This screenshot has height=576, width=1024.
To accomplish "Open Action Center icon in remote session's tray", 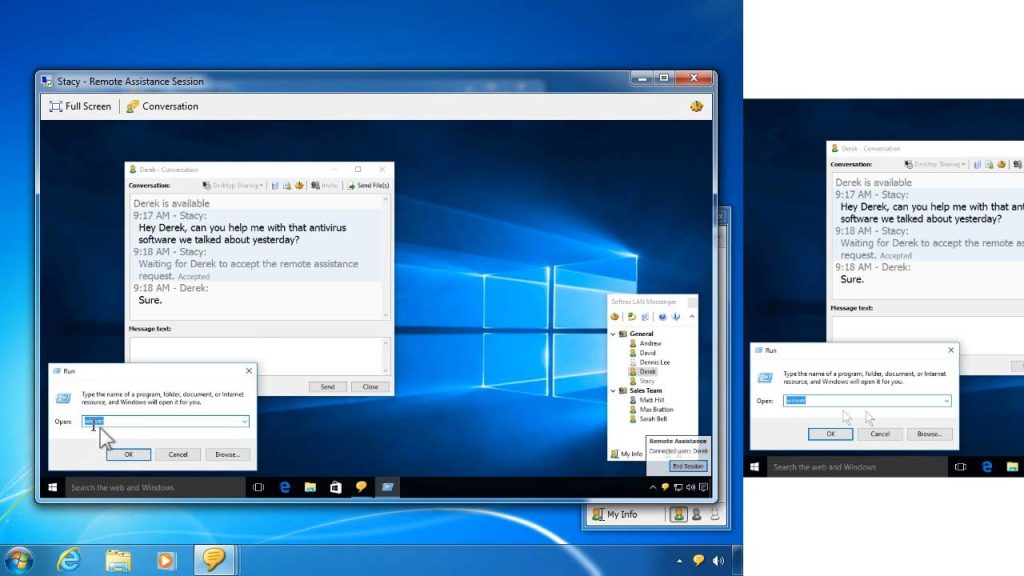I will click(x=703, y=487).
